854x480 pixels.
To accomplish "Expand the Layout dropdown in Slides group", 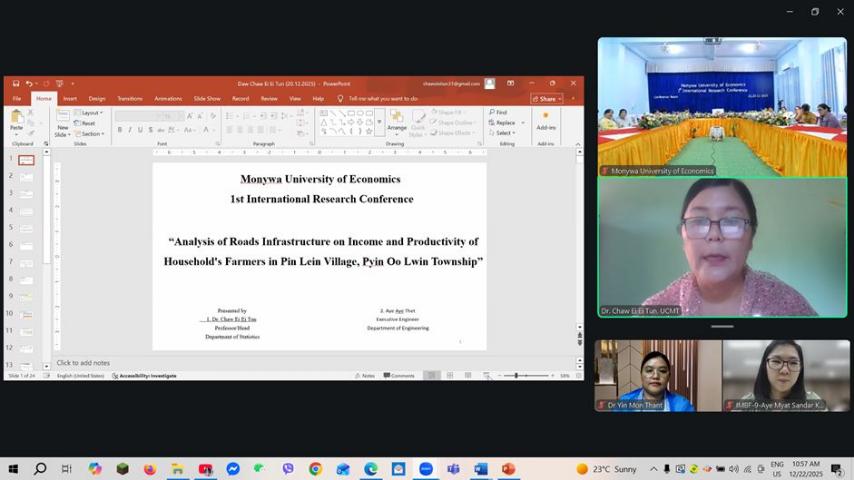I will pyautogui.click(x=89, y=113).
